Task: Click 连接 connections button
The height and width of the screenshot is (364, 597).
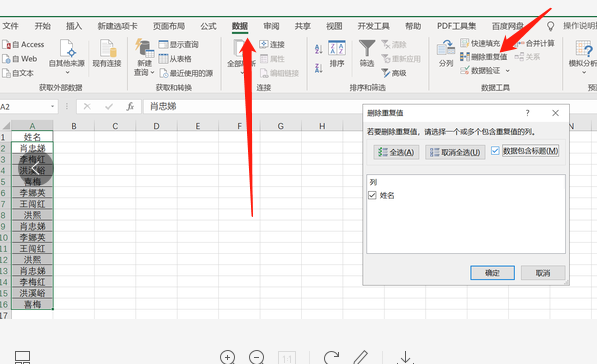Action: (x=272, y=45)
